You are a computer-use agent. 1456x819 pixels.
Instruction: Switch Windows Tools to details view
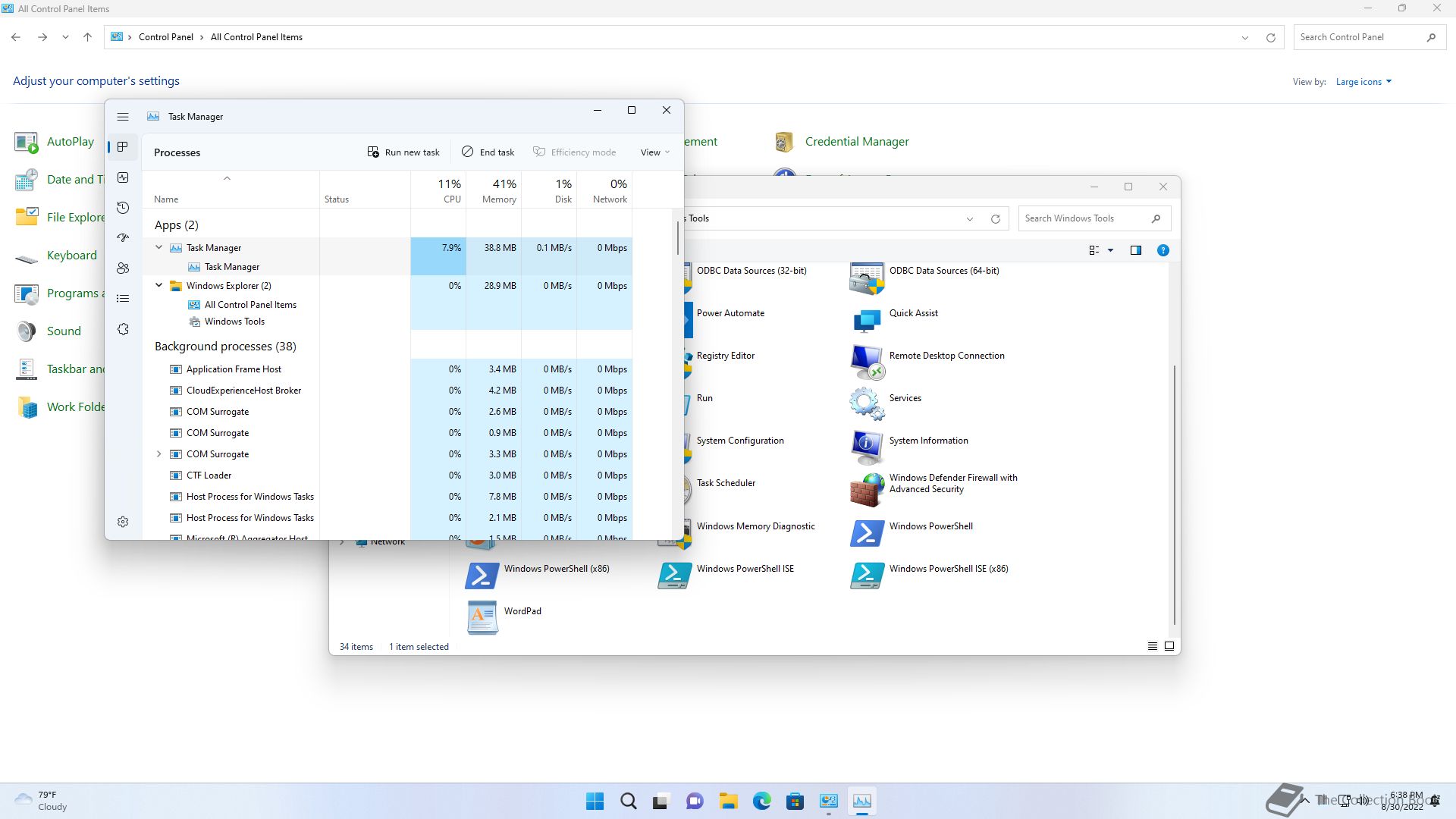(1153, 646)
